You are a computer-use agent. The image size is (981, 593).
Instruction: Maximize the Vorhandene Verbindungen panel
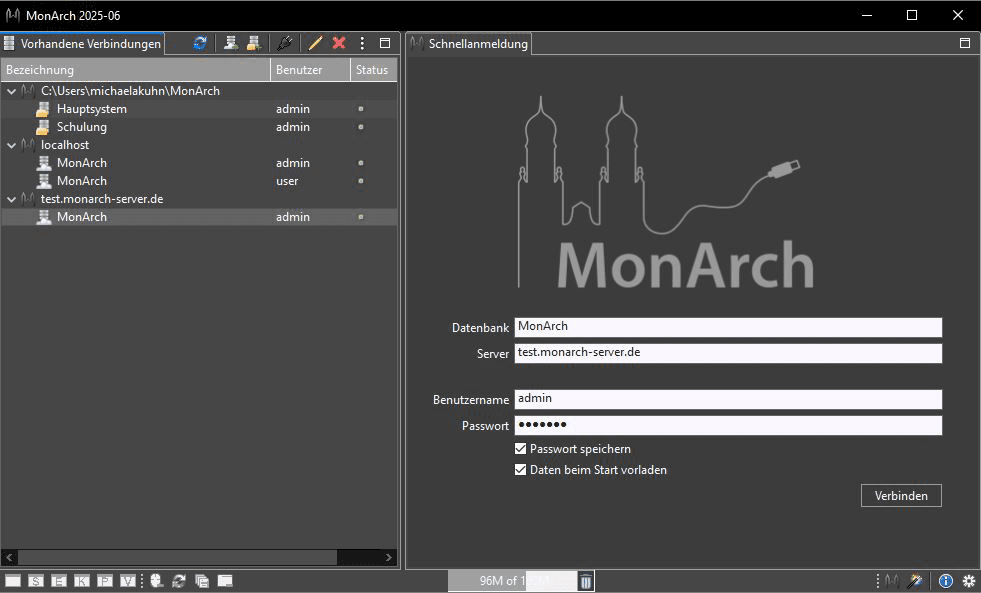tap(385, 43)
